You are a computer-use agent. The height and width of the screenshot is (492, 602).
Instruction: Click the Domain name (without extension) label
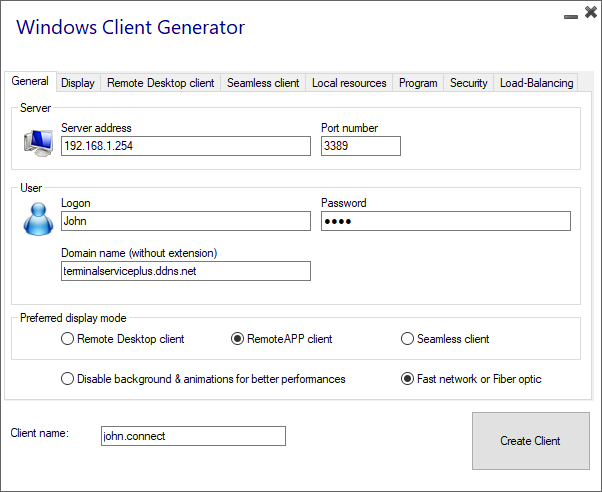tap(139, 253)
